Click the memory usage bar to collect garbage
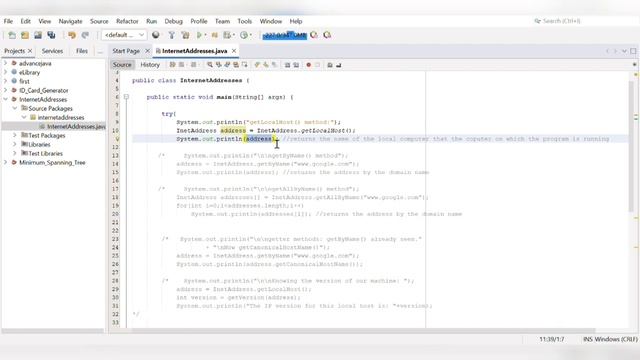 tap(284, 35)
